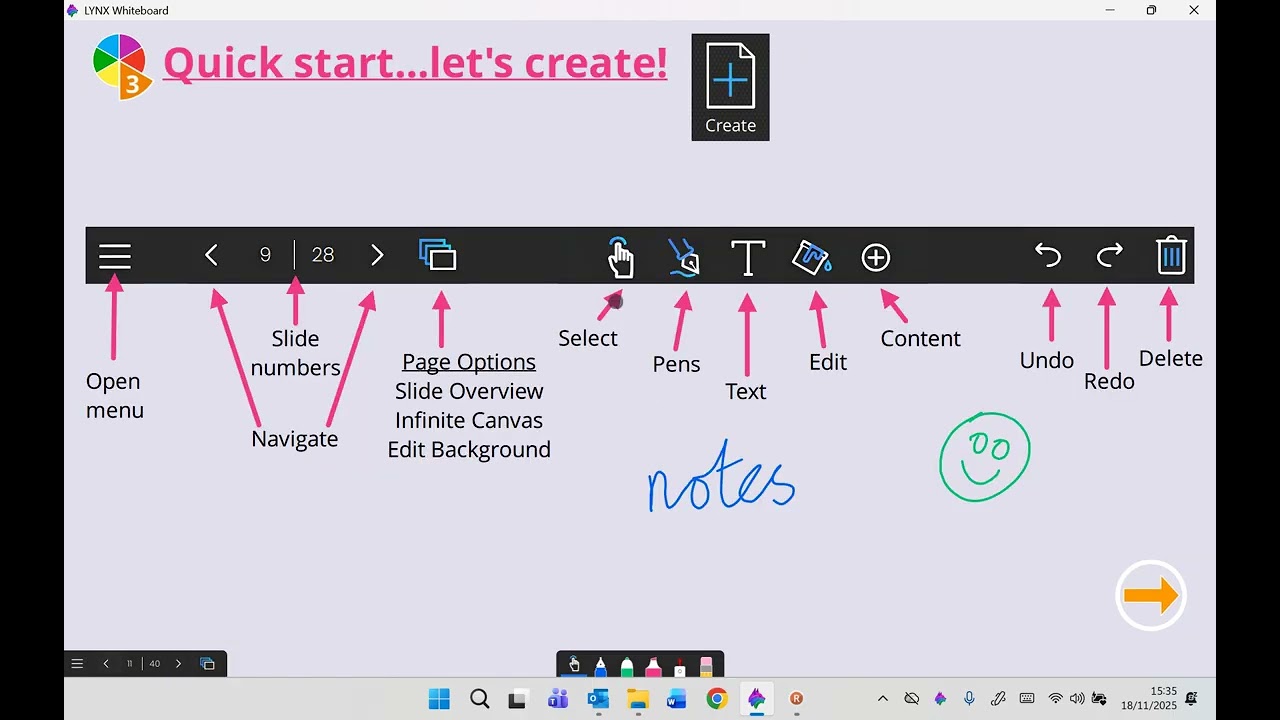Click the paint bucket Edit icon
The image size is (1280, 720).
[x=811, y=257]
